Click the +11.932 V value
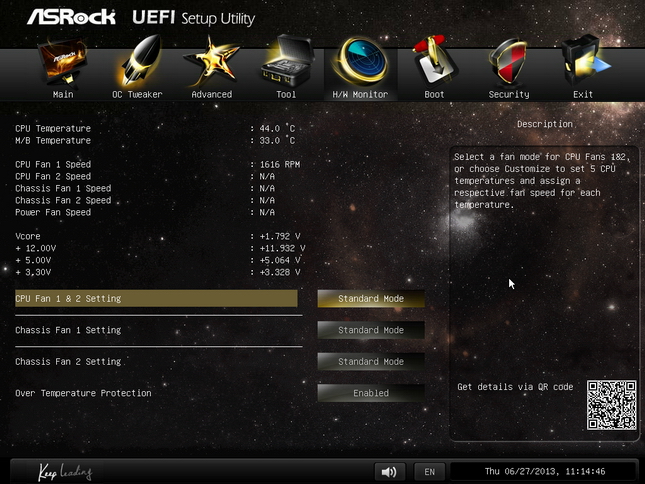Viewport: 645px width, 484px height. pyautogui.click(x=283, y=248)
